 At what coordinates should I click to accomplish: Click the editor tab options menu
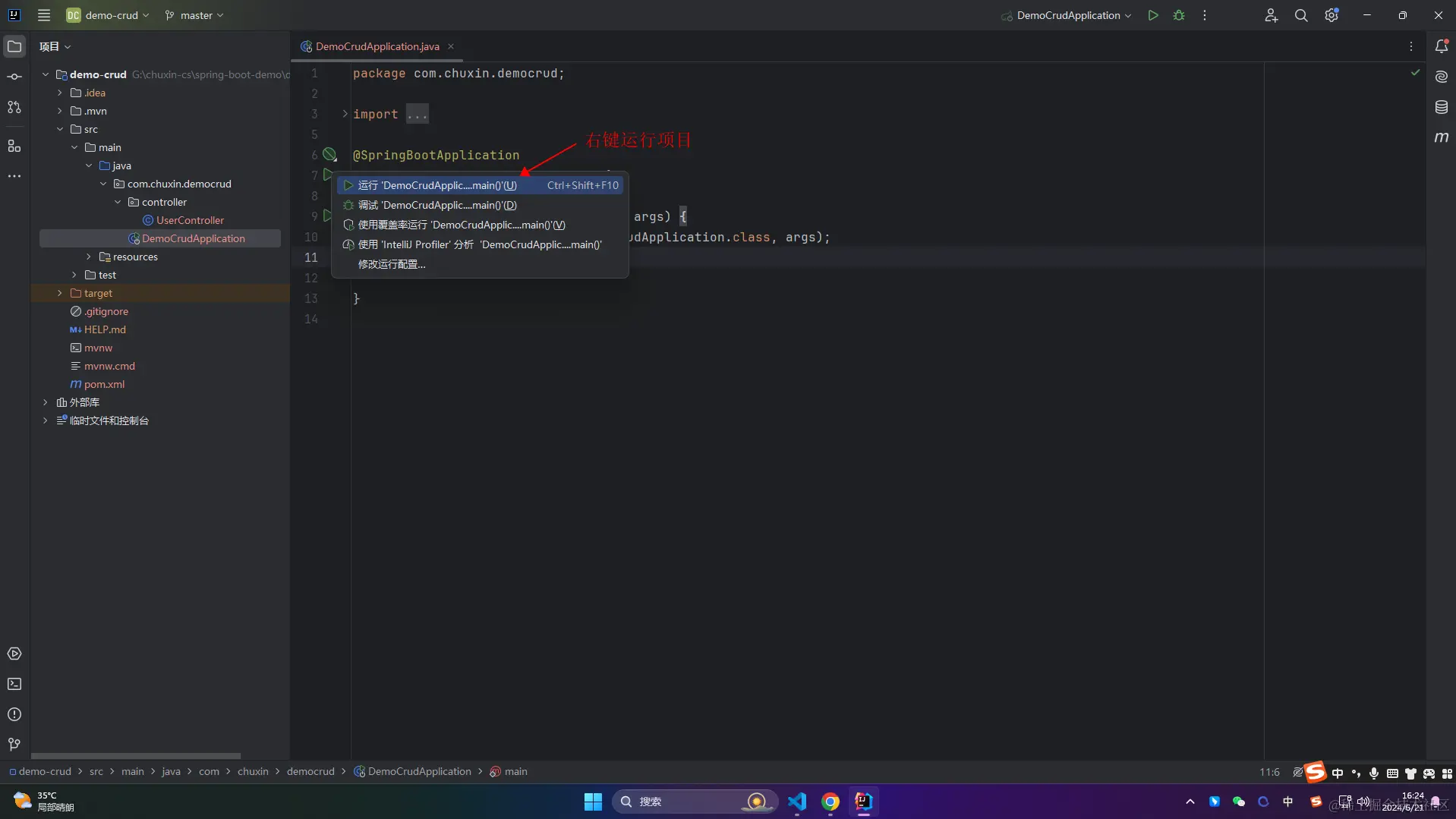click(x=1411, y=46)
